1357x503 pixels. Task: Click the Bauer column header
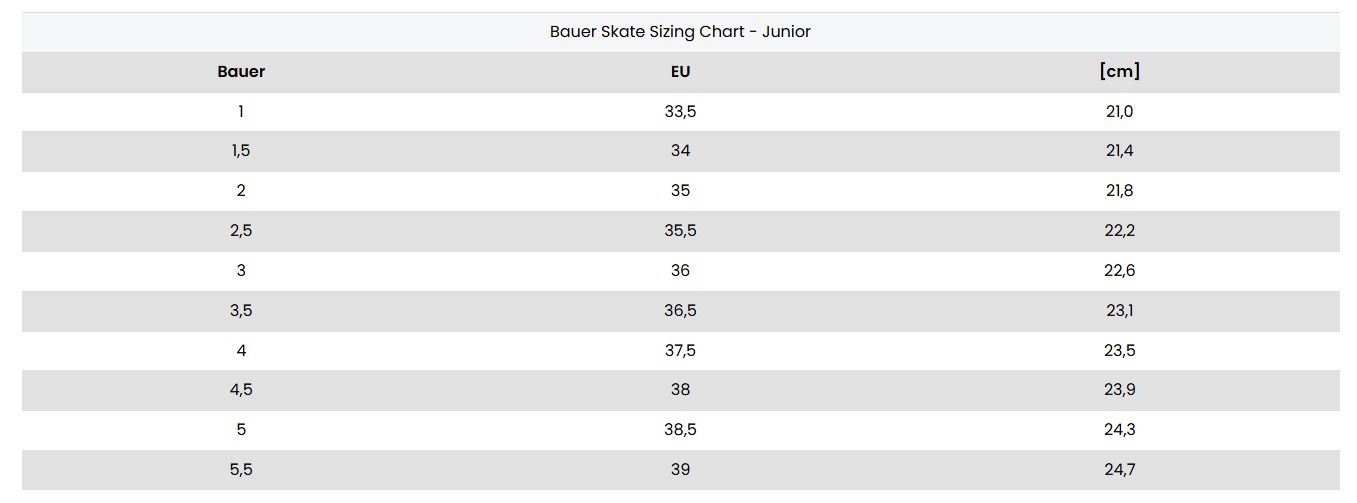pos(241,72)
